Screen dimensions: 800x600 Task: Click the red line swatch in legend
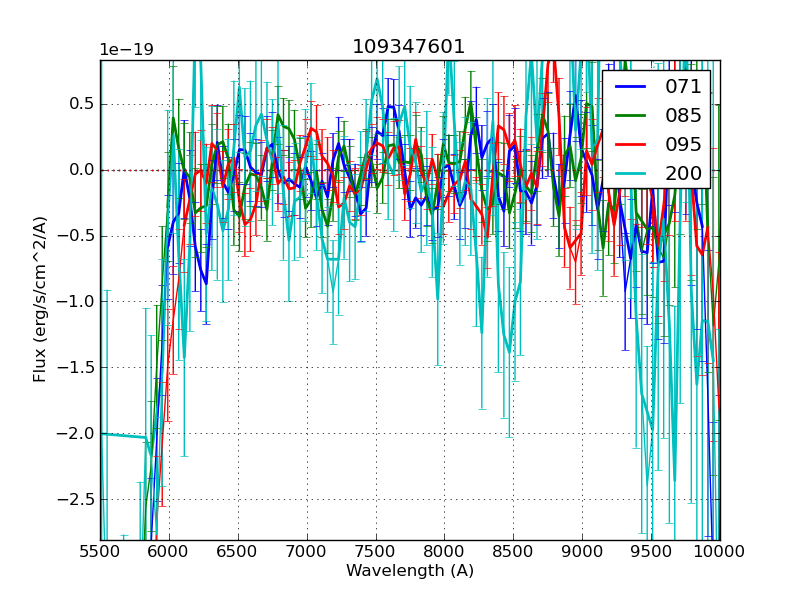coord(629,144)
